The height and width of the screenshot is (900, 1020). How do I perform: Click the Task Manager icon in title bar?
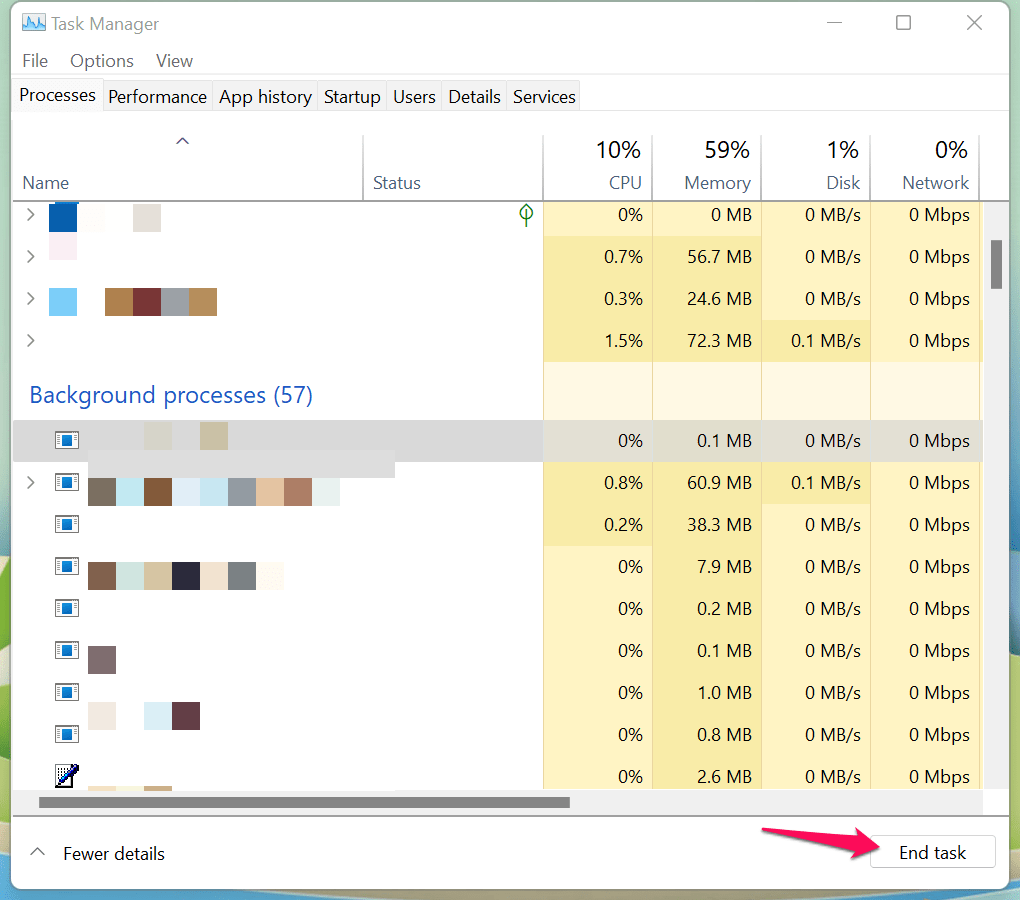tap(33, 23)
